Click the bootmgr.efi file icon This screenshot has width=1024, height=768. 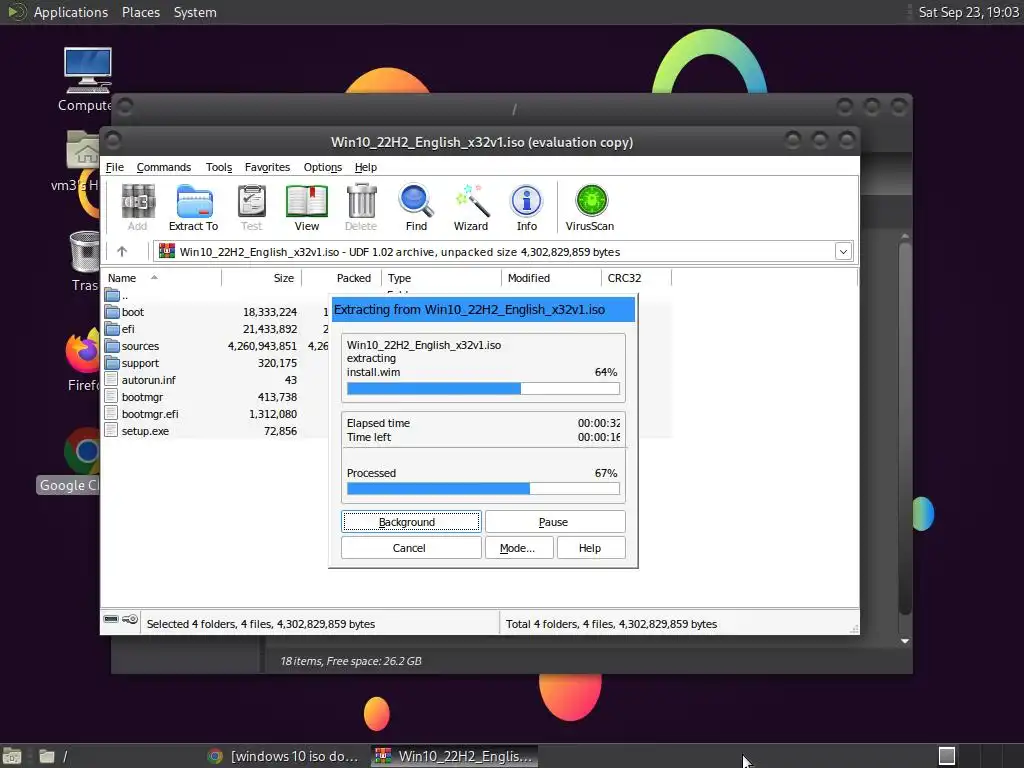112,414
